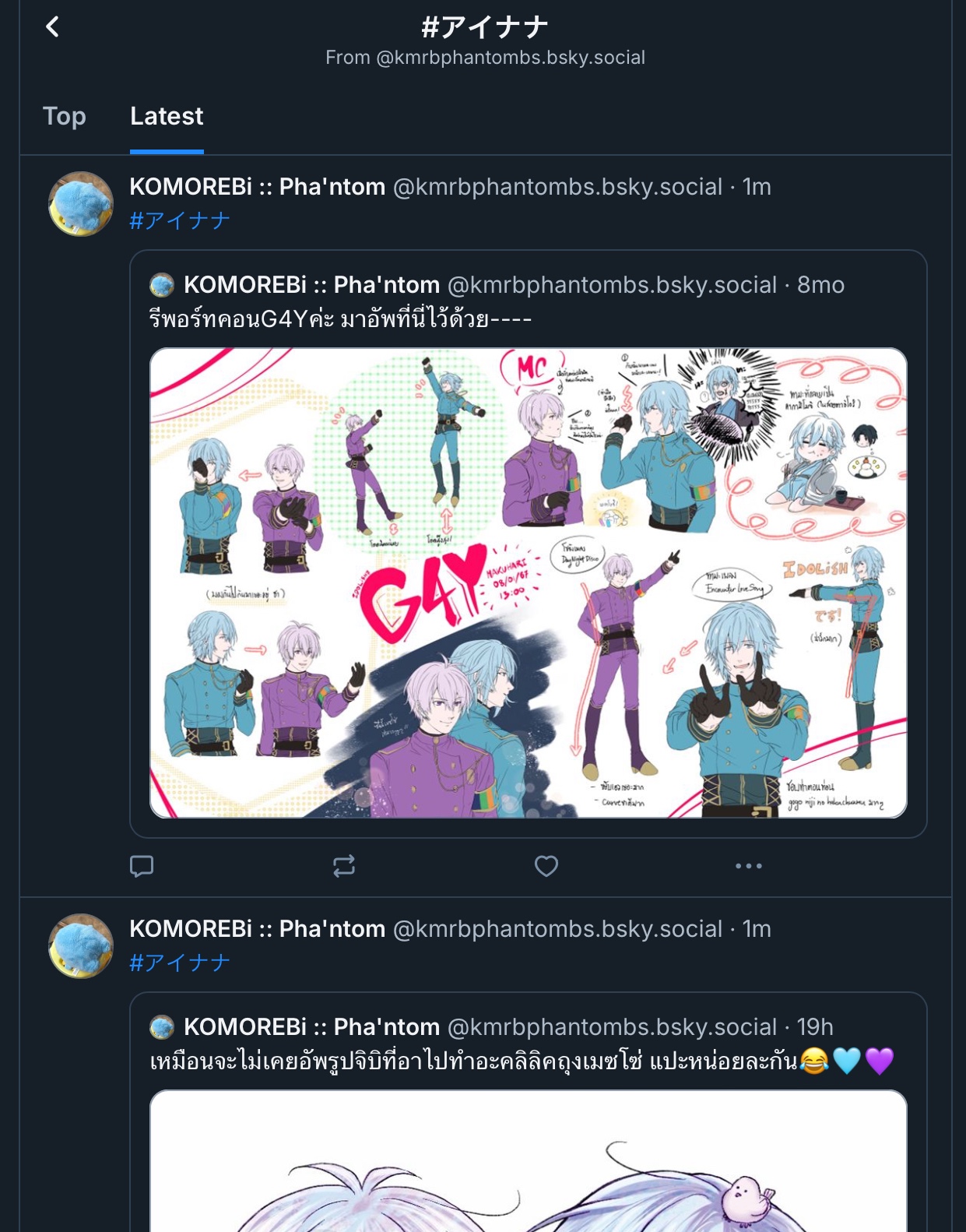The image size is (966, 1232).
Task: View the G4Y concert report artwork
Action: pos(529,583)
